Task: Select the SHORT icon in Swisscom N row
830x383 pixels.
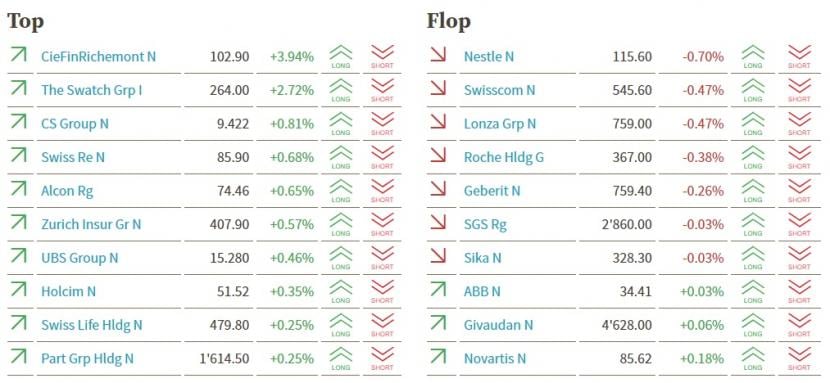Action: point(799,90)
